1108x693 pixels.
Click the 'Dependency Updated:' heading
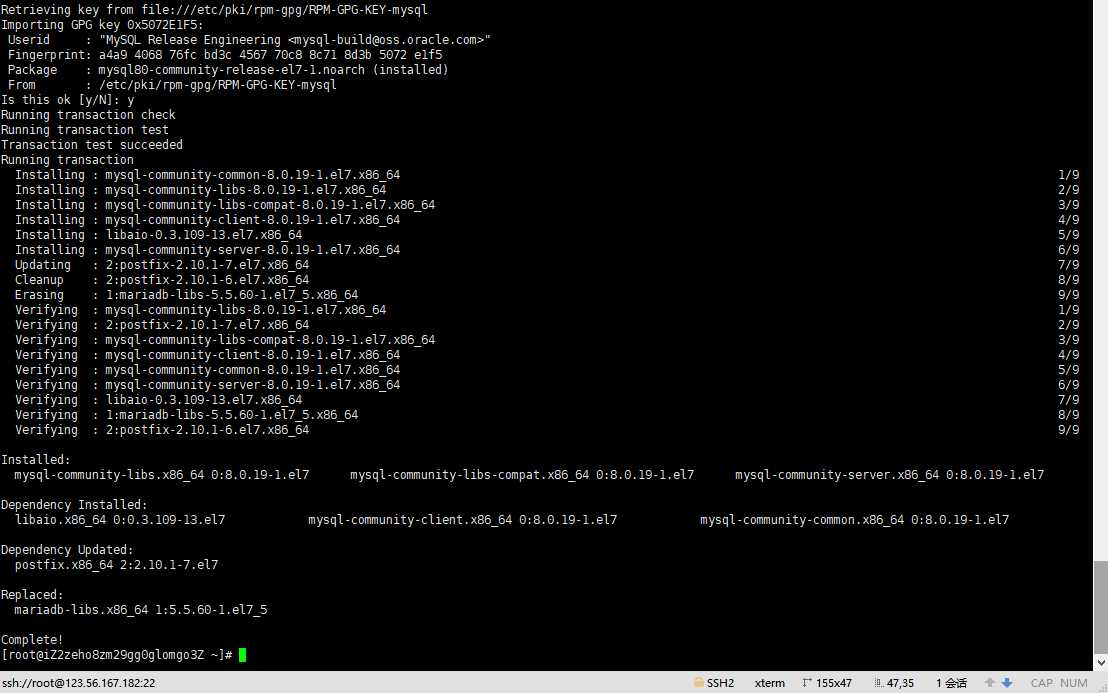pos(67,550)
